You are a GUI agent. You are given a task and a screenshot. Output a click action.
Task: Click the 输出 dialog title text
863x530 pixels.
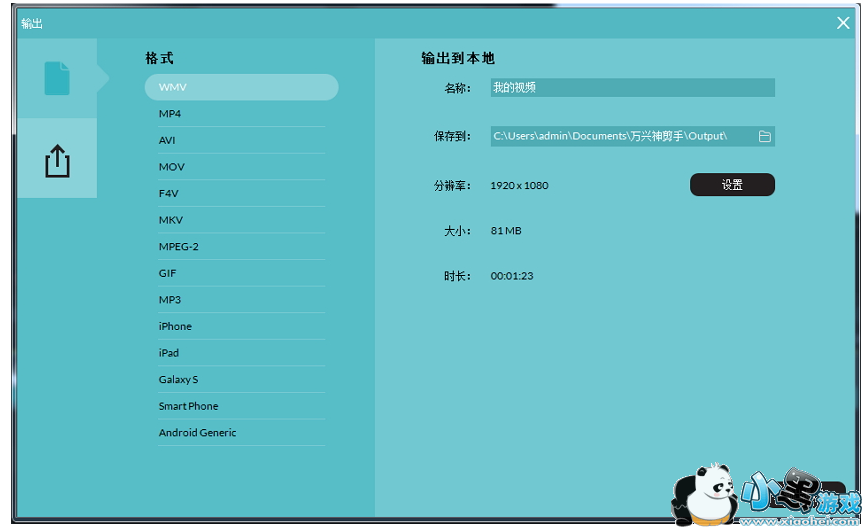click(31, 23)
